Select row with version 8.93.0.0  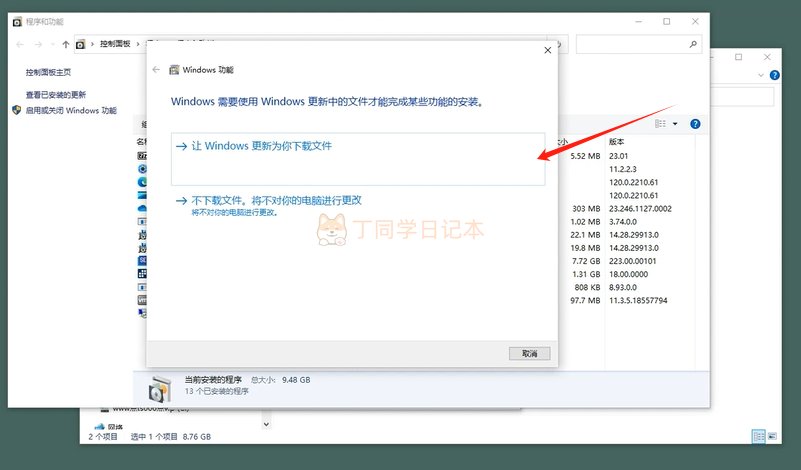pyautogui.click(x=623, y=287)
